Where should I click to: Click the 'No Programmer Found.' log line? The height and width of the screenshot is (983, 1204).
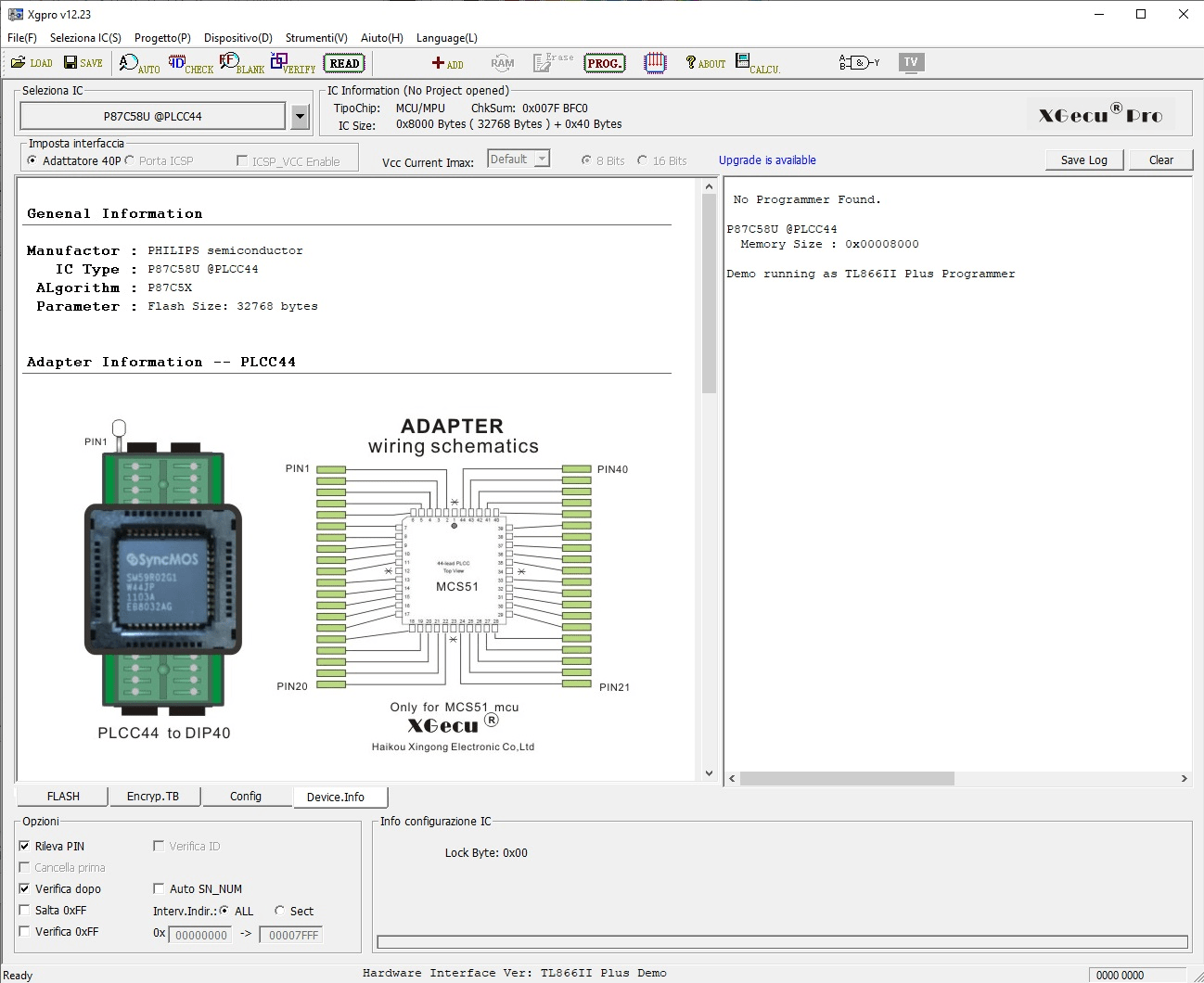click(807, 199)
